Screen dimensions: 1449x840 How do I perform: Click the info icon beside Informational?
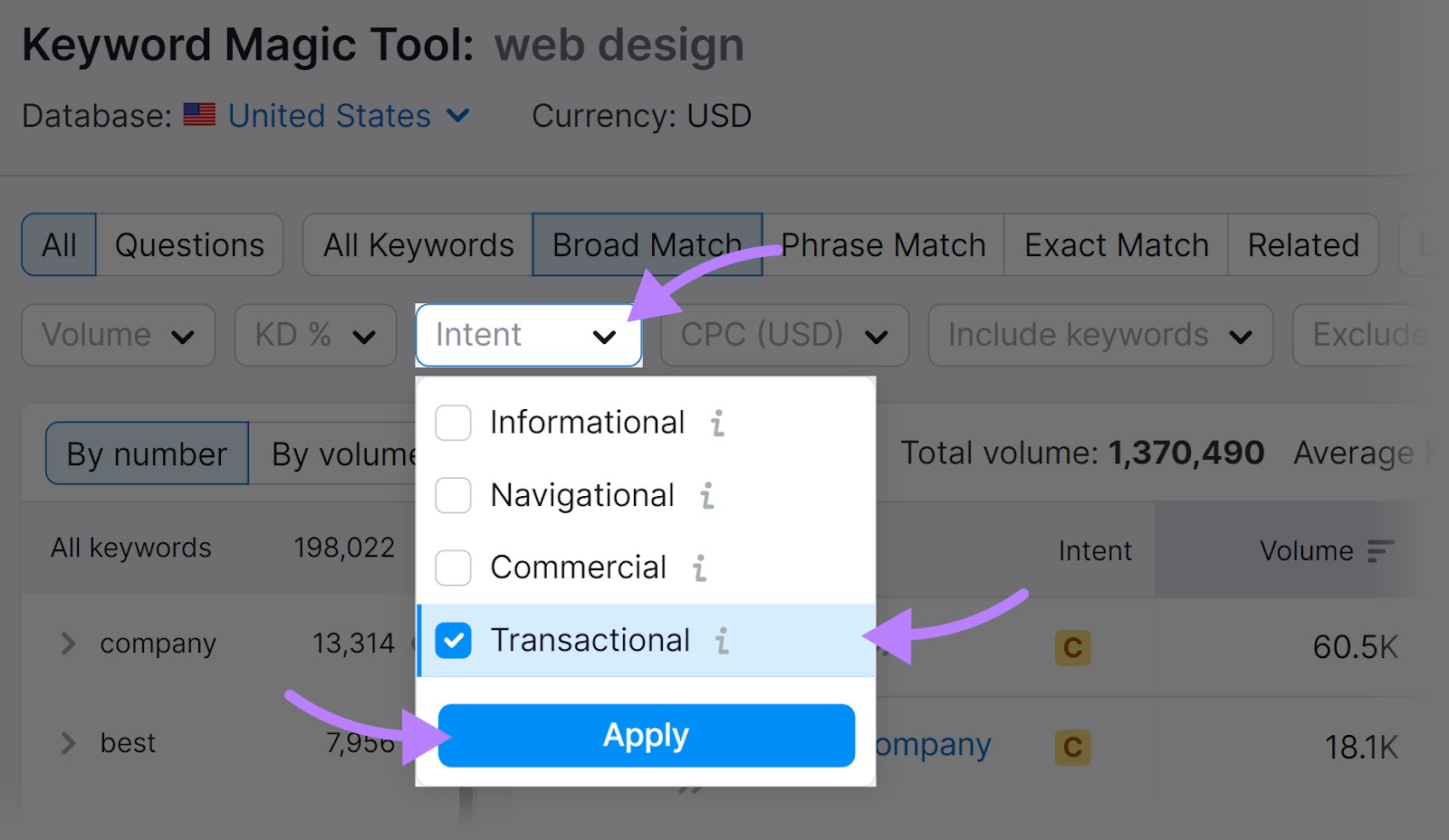click(717, 422)
